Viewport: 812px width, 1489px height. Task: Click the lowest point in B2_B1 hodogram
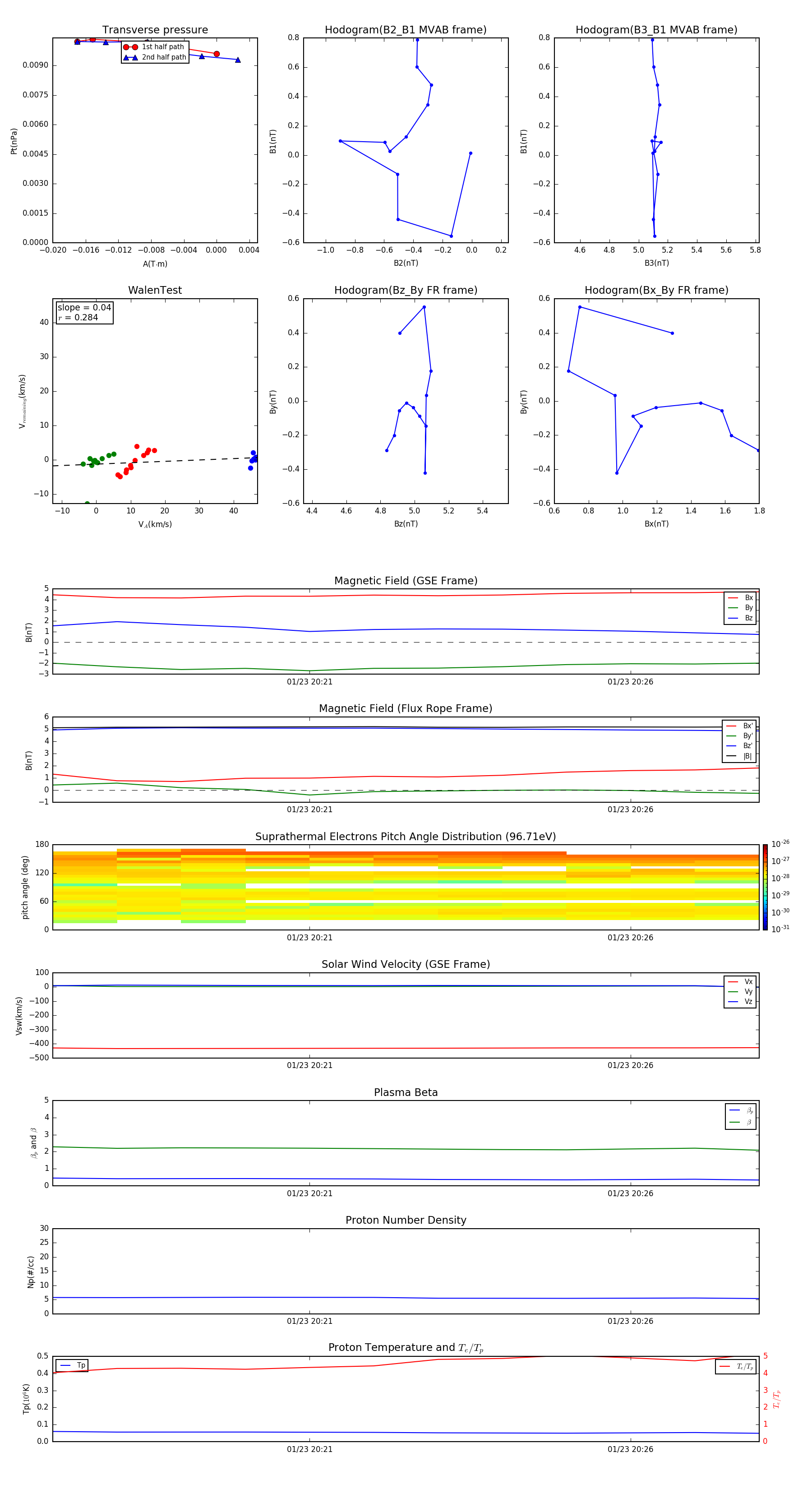[452, 236]
